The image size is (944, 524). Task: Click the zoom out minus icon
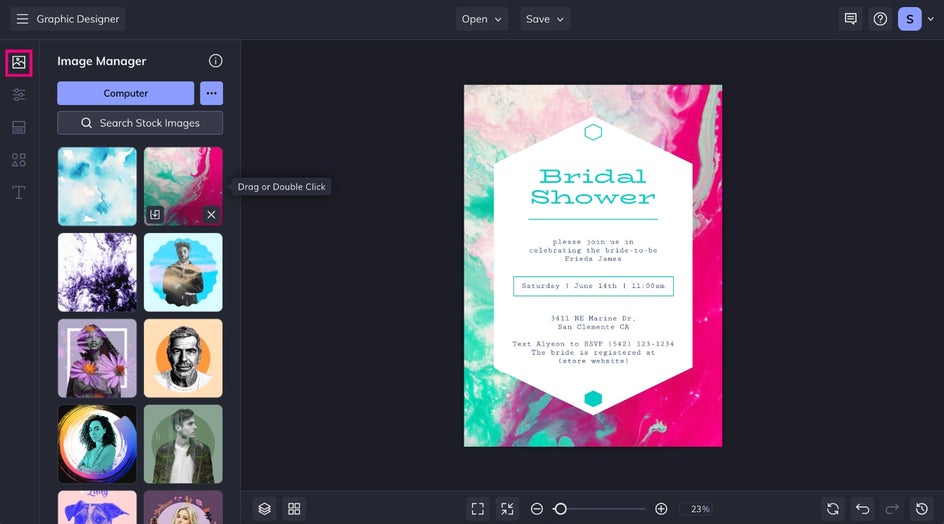pos(536,509)
